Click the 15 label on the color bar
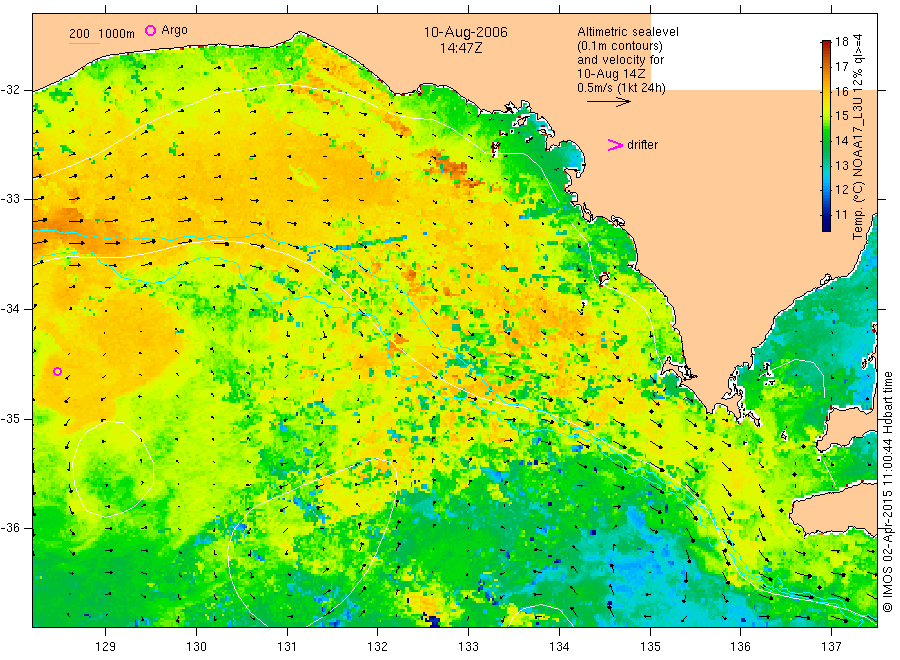900x660 pixels. coord(841,116)
